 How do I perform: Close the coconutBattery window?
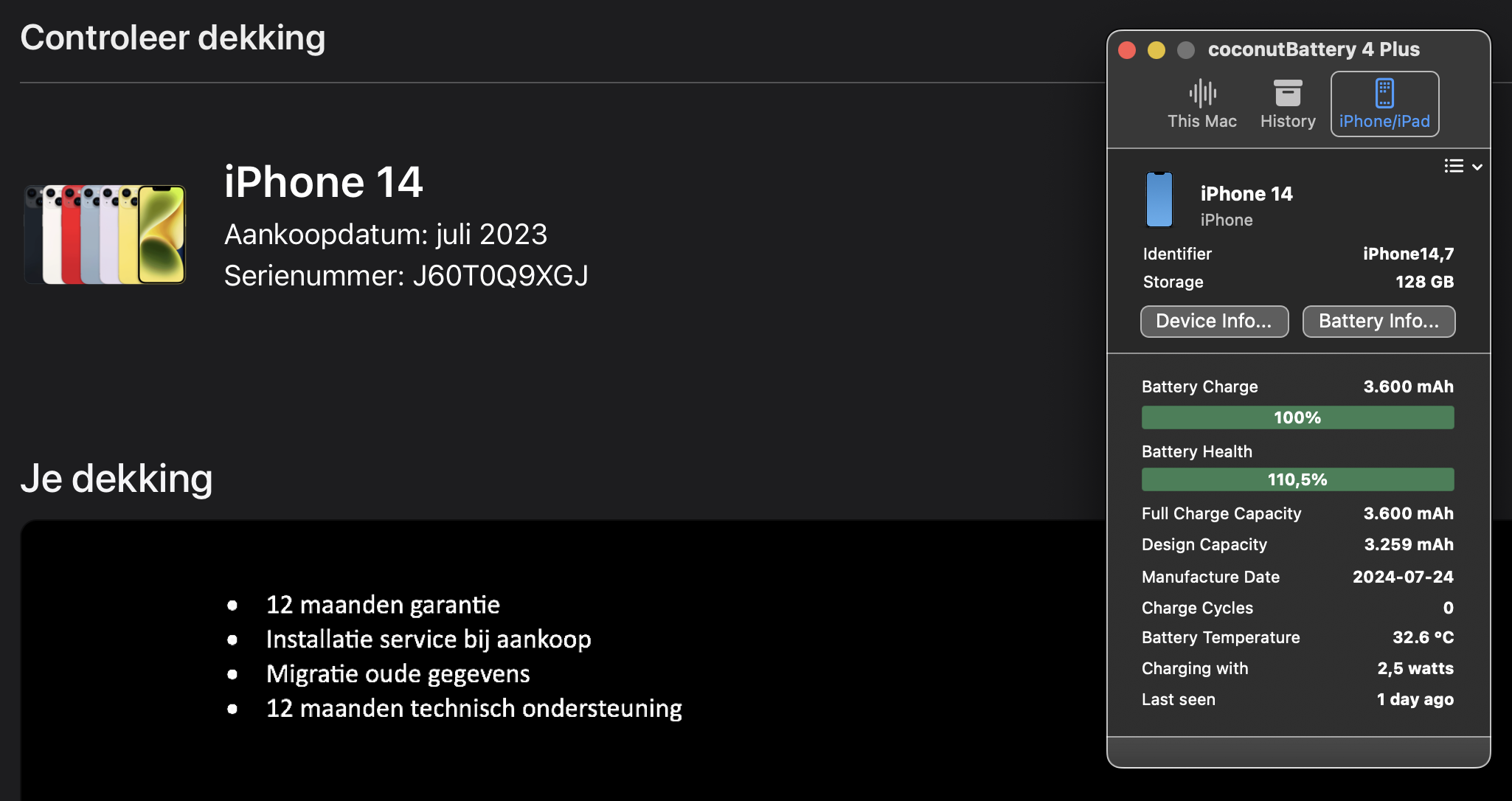[x=1127, y=49]
